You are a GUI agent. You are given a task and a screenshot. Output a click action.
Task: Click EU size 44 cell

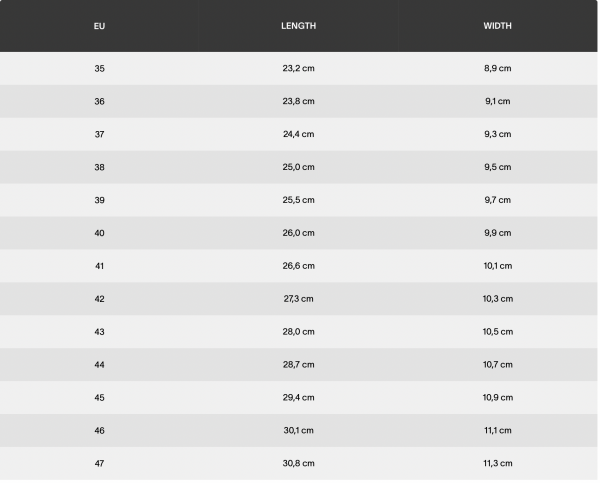pos(99,365)
